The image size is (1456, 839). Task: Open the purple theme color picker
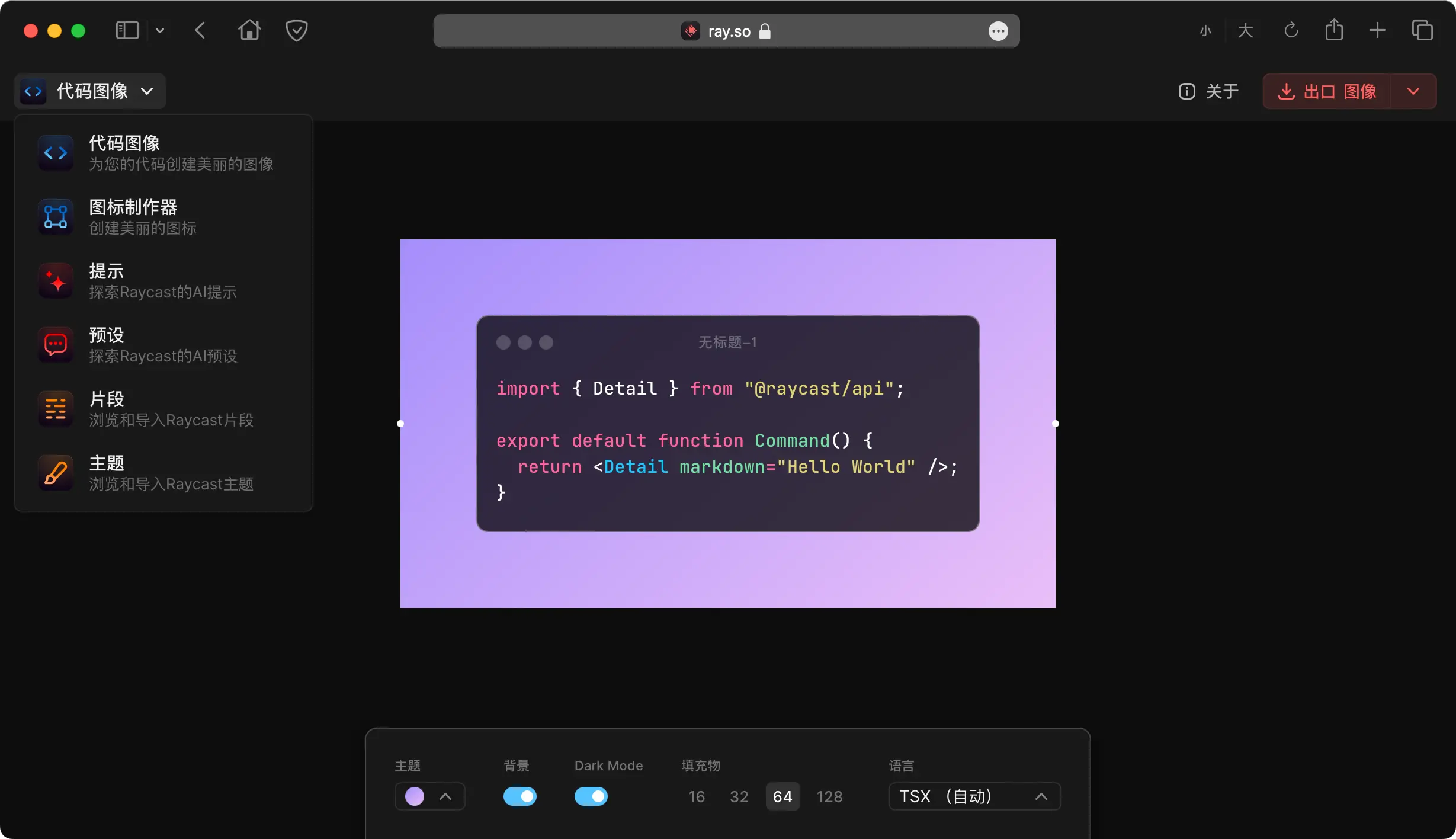click(415, 796)
